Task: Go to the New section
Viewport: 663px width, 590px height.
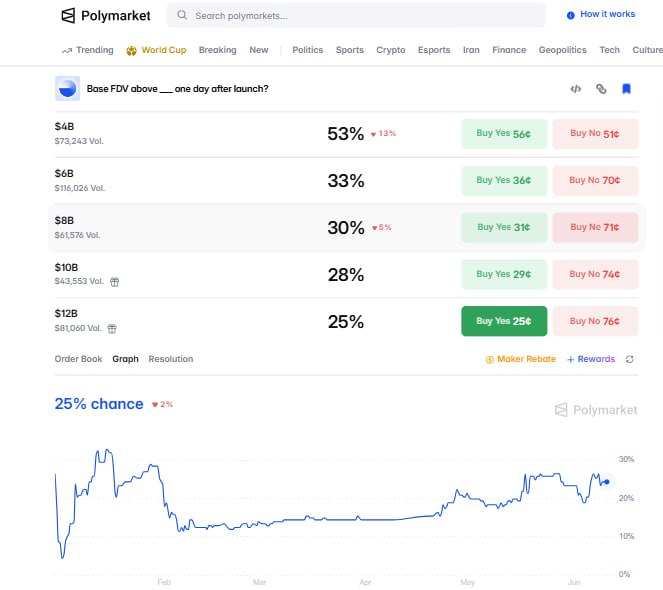Action: point(259,50)
